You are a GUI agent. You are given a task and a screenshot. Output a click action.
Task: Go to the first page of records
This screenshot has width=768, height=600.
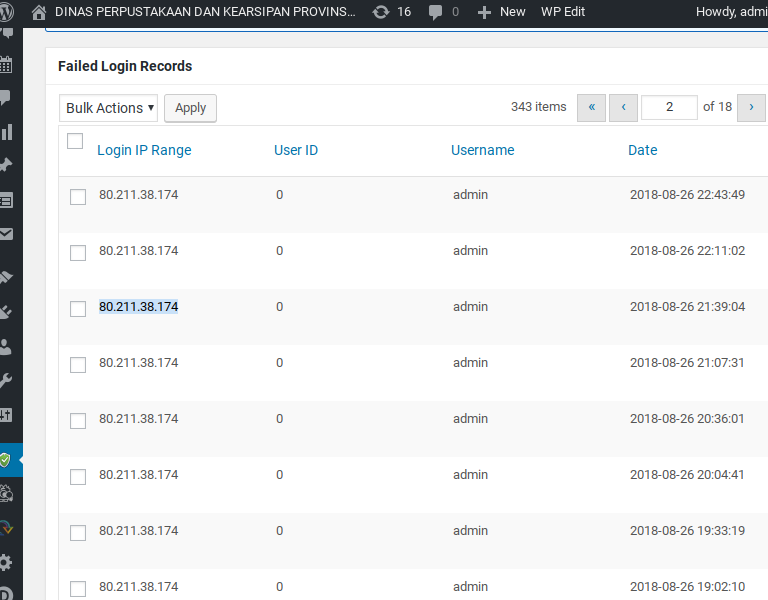[591, 107]
